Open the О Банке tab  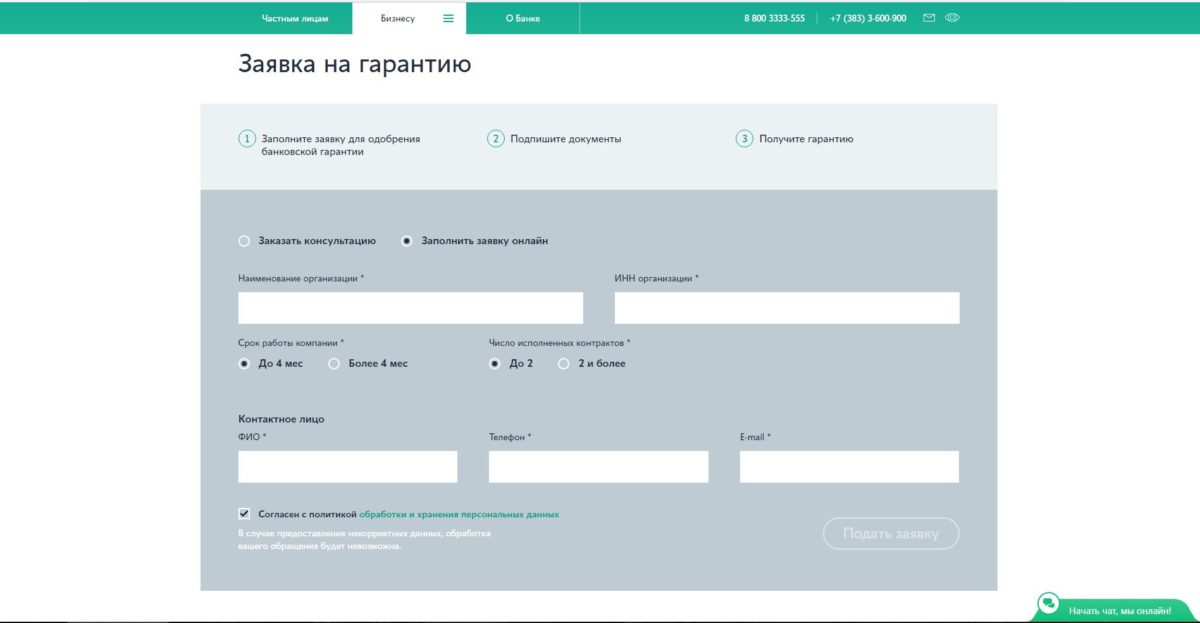tap(522, 18)
